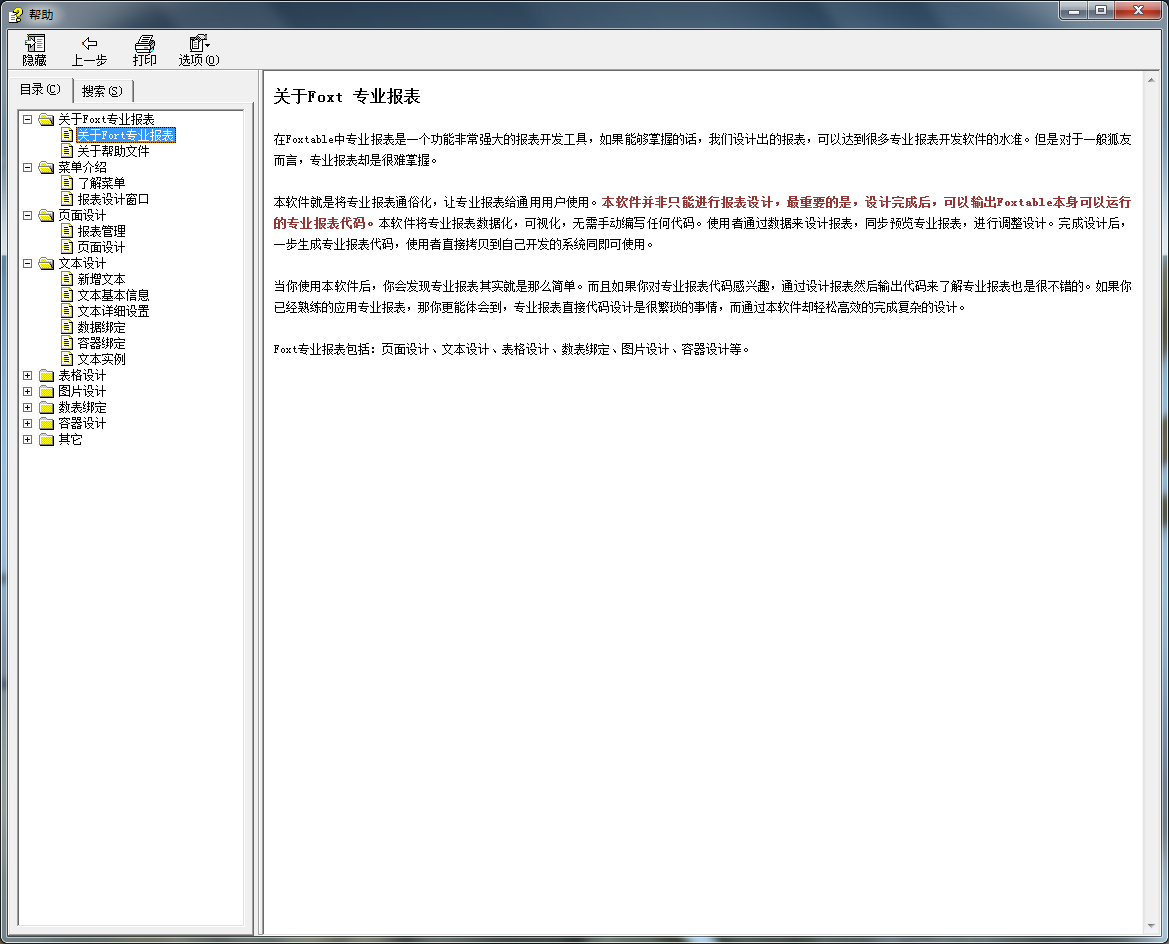This screenshot has height=944, width=1169.
Task: Open the 报表设计窗口 topic
Action: 113,199
